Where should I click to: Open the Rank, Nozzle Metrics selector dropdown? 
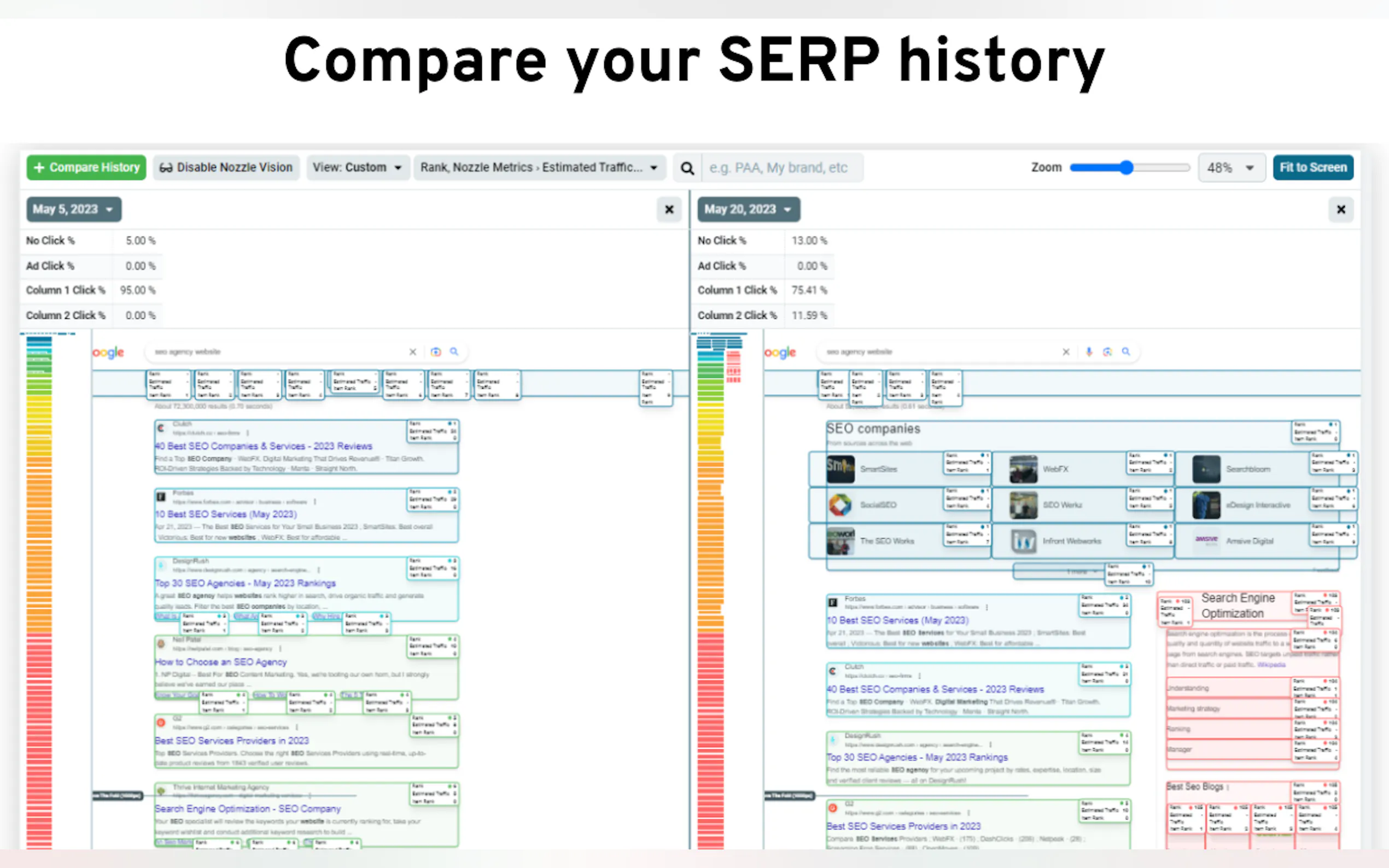coord(539,168)
